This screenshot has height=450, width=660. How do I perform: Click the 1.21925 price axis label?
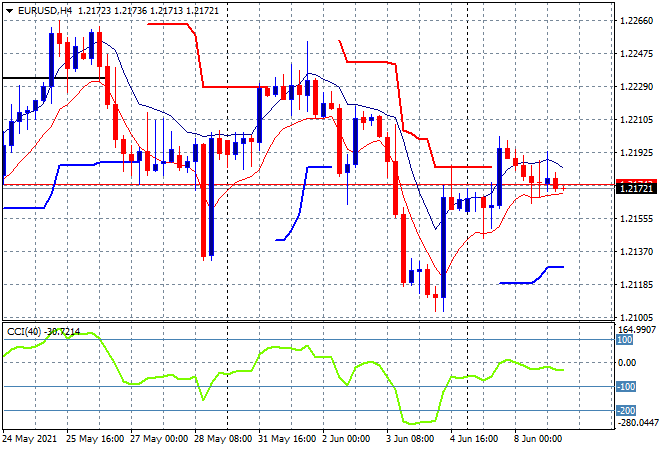pyautogui.click(x=636, y=152)
